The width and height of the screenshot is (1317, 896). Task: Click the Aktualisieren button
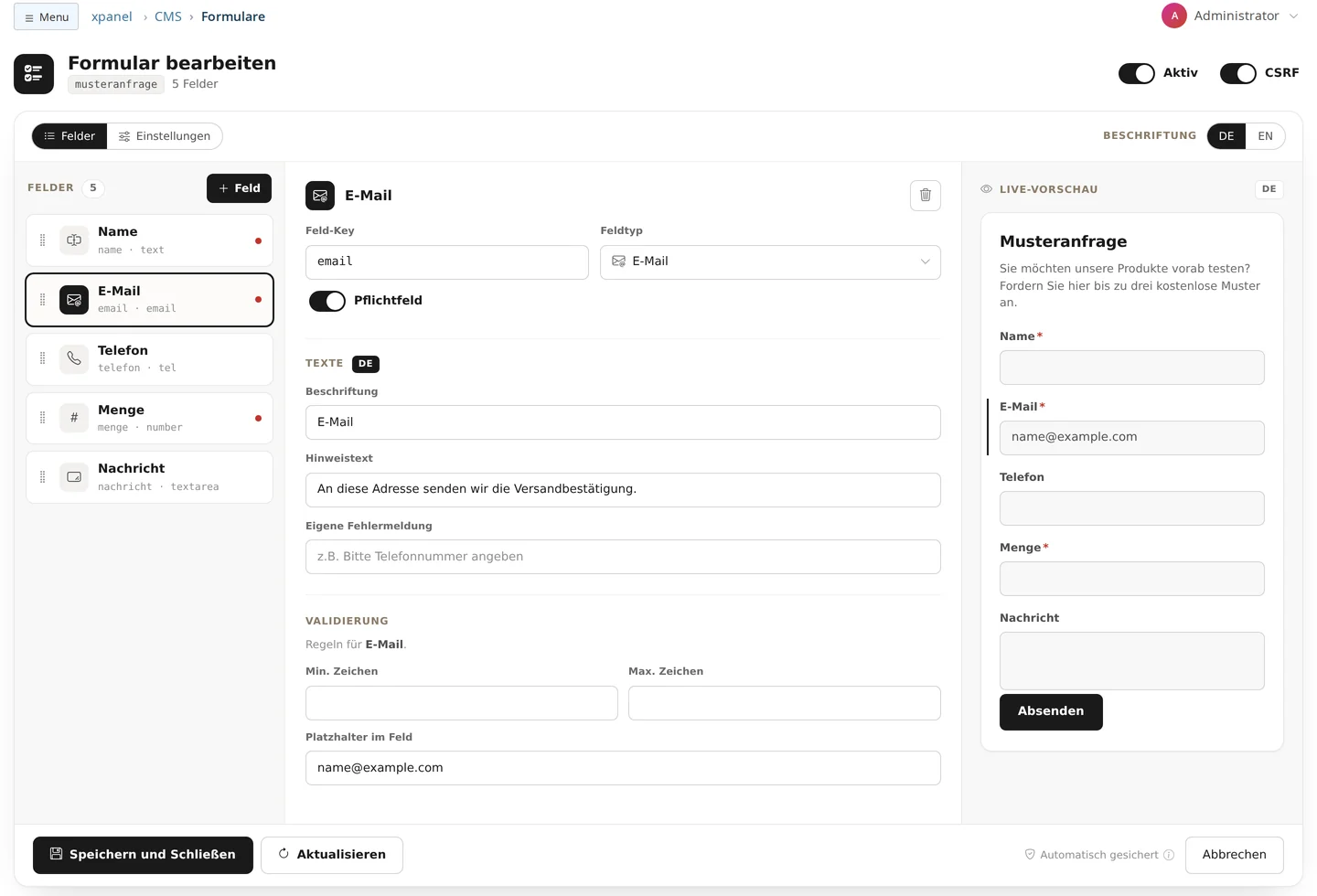click(x=332, y=855)
